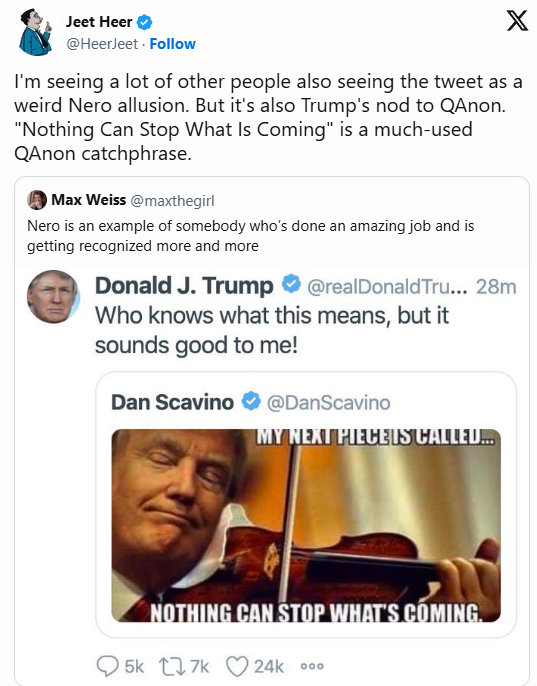This screenshot has width=537, height=686.
Task: Open the @maxthegirl handle
Action: point(172,200)
